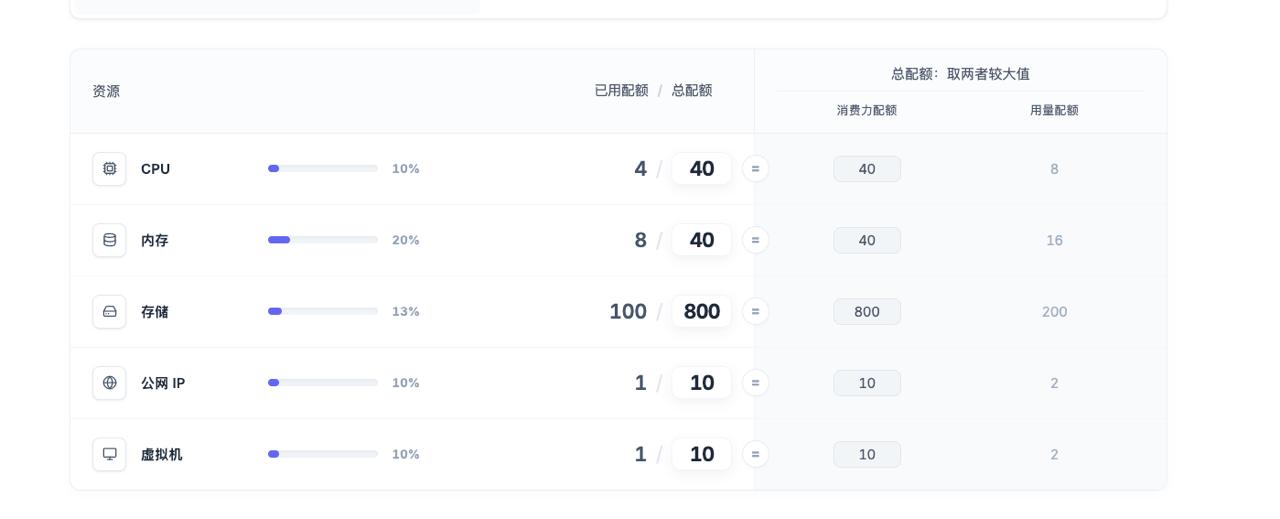Click 公网 IP used quota value 1

pos(641,383)
